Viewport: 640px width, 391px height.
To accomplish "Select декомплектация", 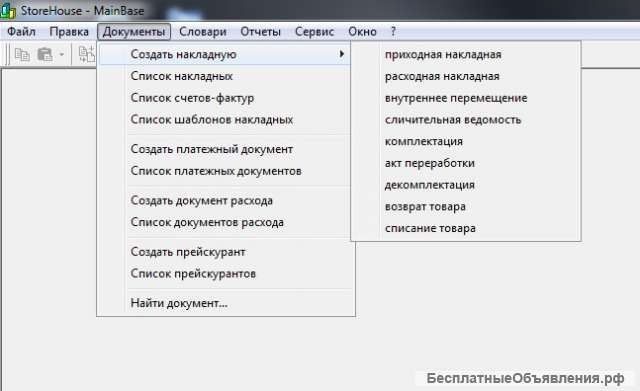I will point(466,185).
